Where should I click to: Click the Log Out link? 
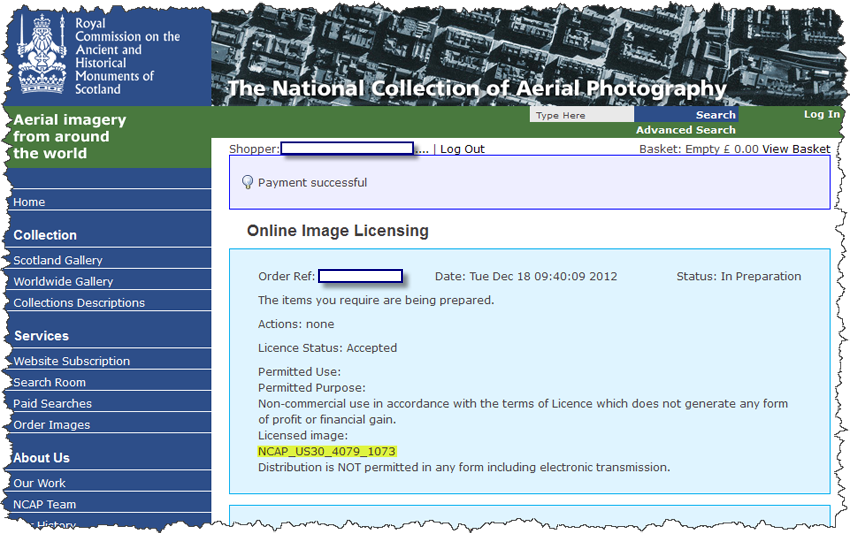click(462, 149)
